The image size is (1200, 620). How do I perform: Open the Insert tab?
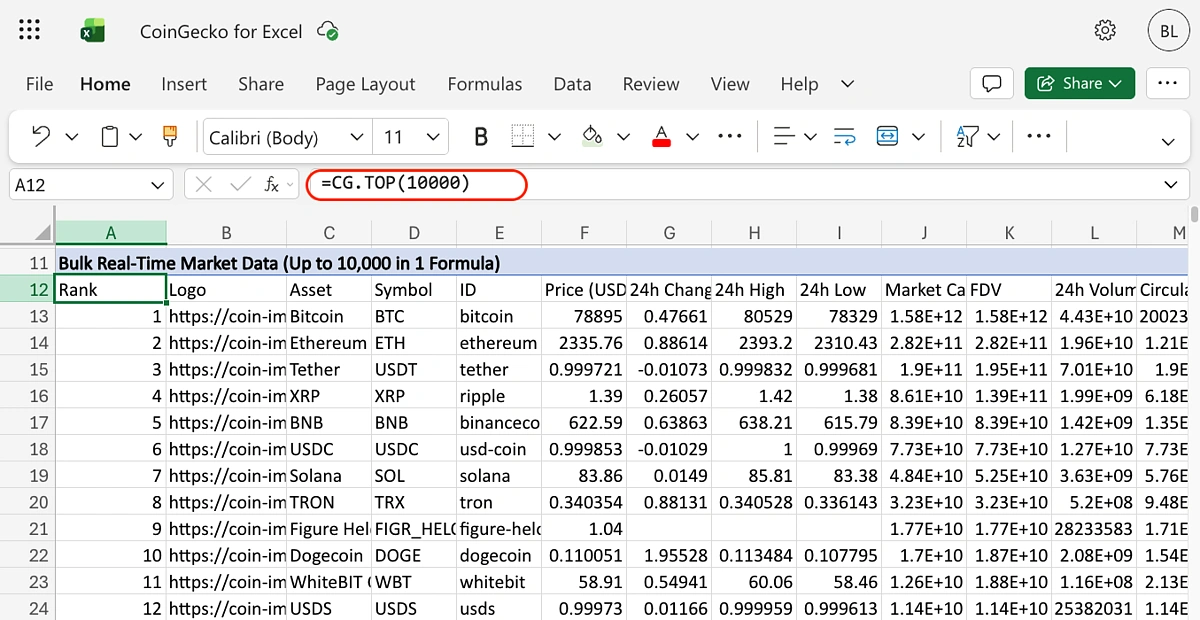pos(184,84)
